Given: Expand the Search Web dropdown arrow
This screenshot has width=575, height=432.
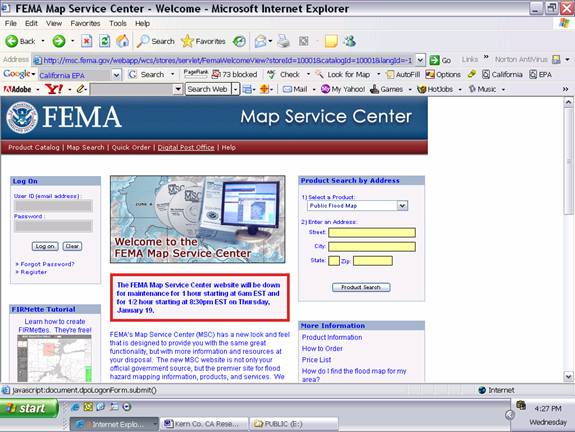Looking at the screenshot, I should pyautogui.click(x=235, y=89).
